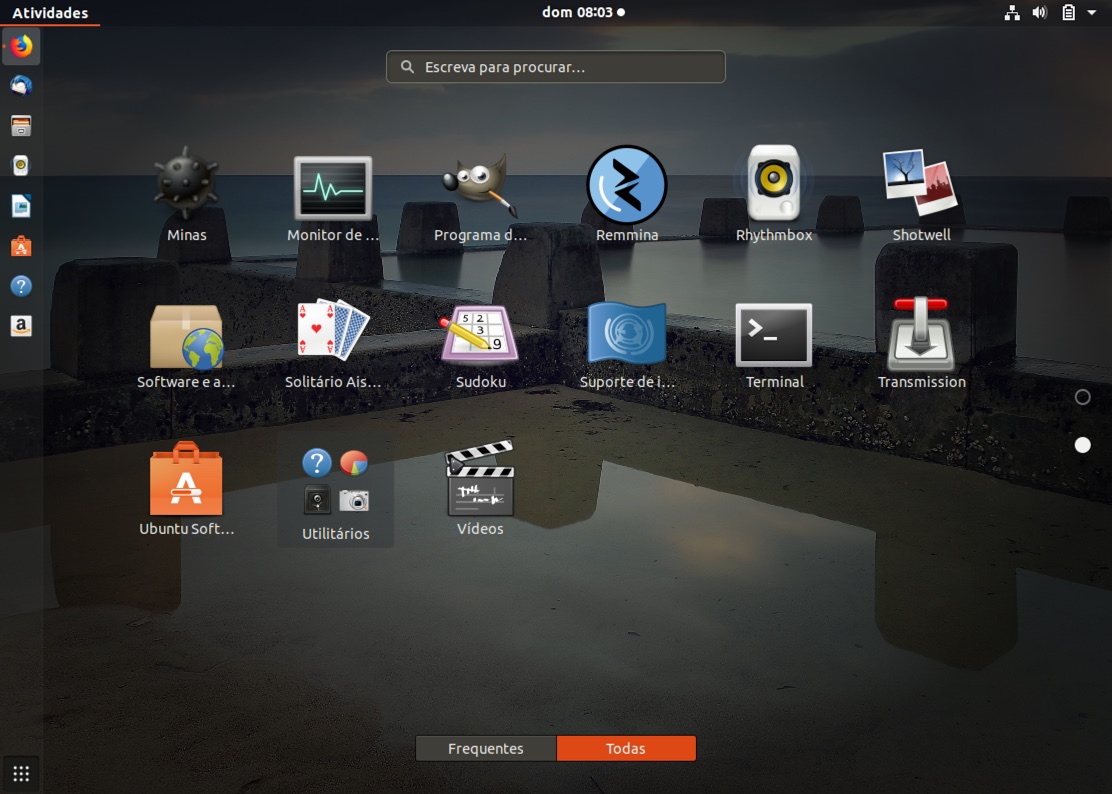
Task: Start the Minas game
Action: [x=186, y=185]
